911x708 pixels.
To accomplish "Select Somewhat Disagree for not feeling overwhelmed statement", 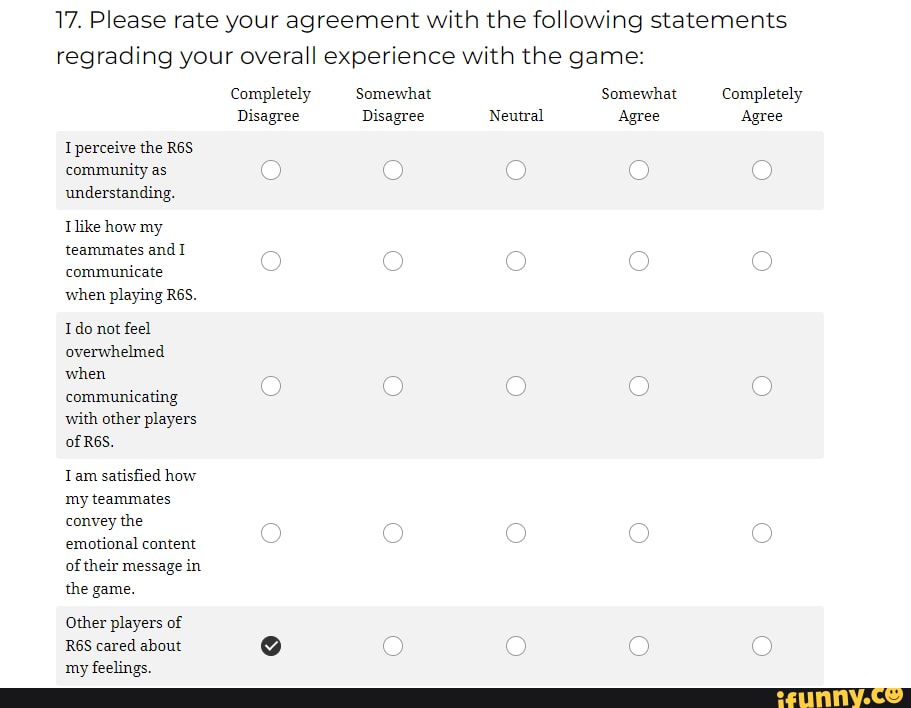I will tap(393, 386).
